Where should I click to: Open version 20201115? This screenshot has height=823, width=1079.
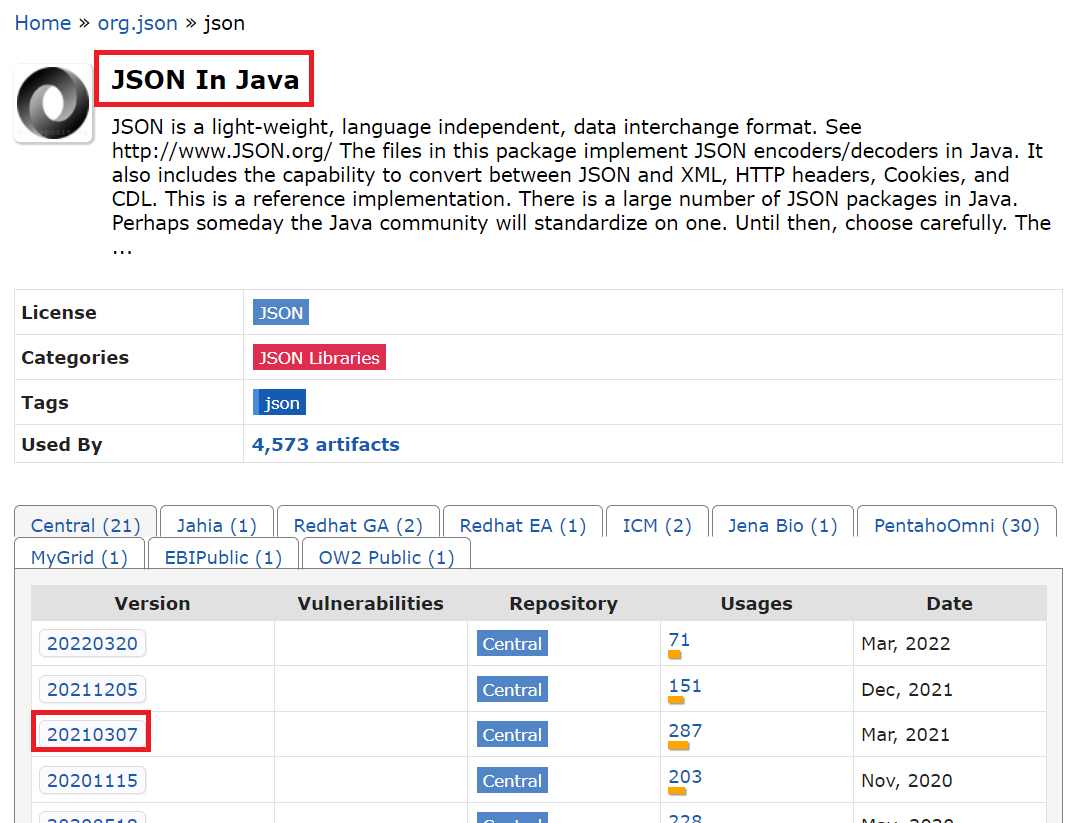pos(92,780)
